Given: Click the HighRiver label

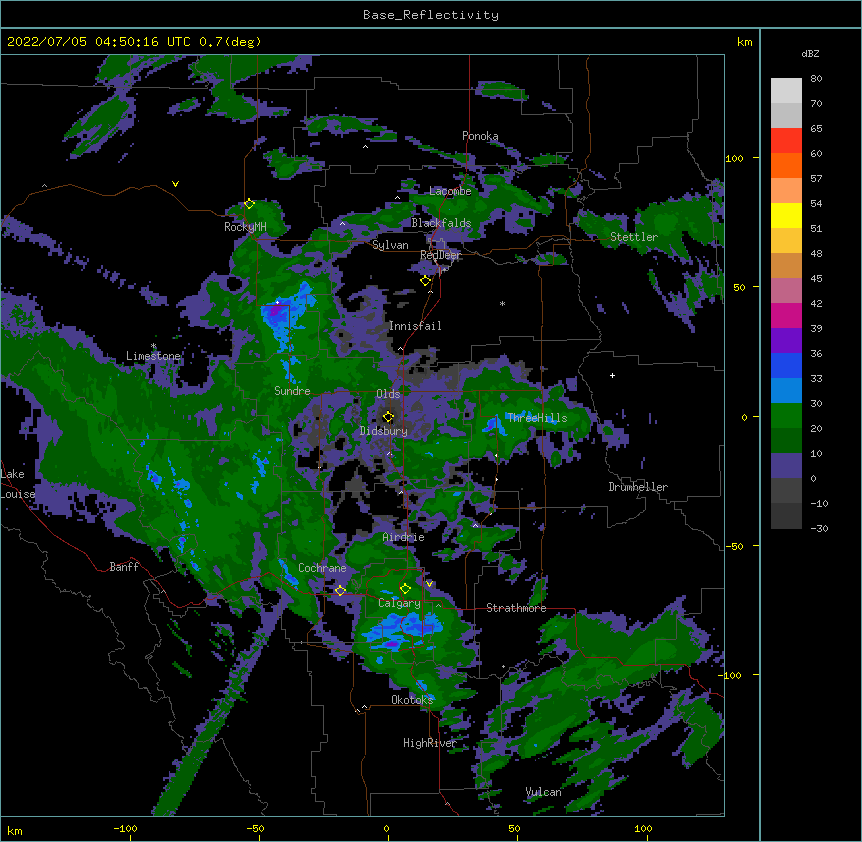Looking at the screenshot, I should pyautogui.click(x=430, y=743).
